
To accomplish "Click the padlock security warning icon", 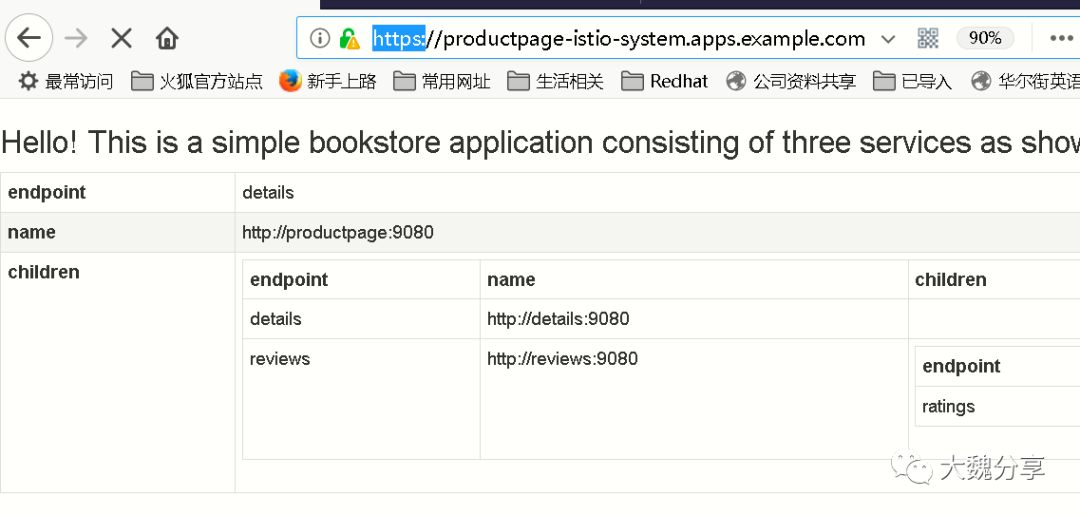I will tap(349, 38).
